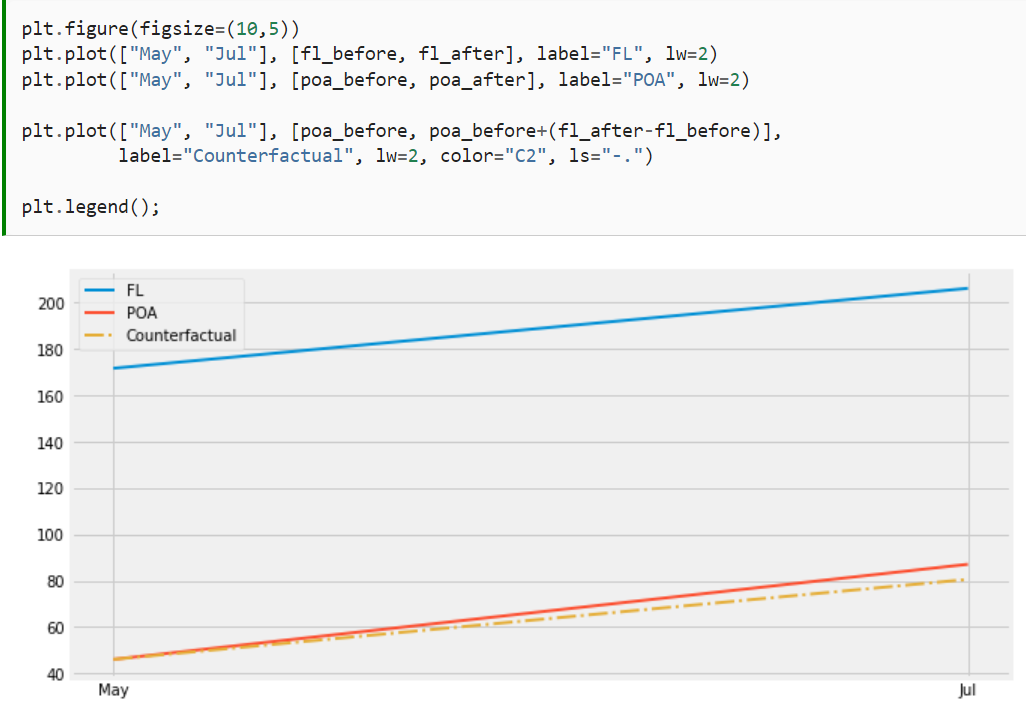1026x709 pixels.
Task: Click the 80 y-axis tick label
Action: (55, 581)
